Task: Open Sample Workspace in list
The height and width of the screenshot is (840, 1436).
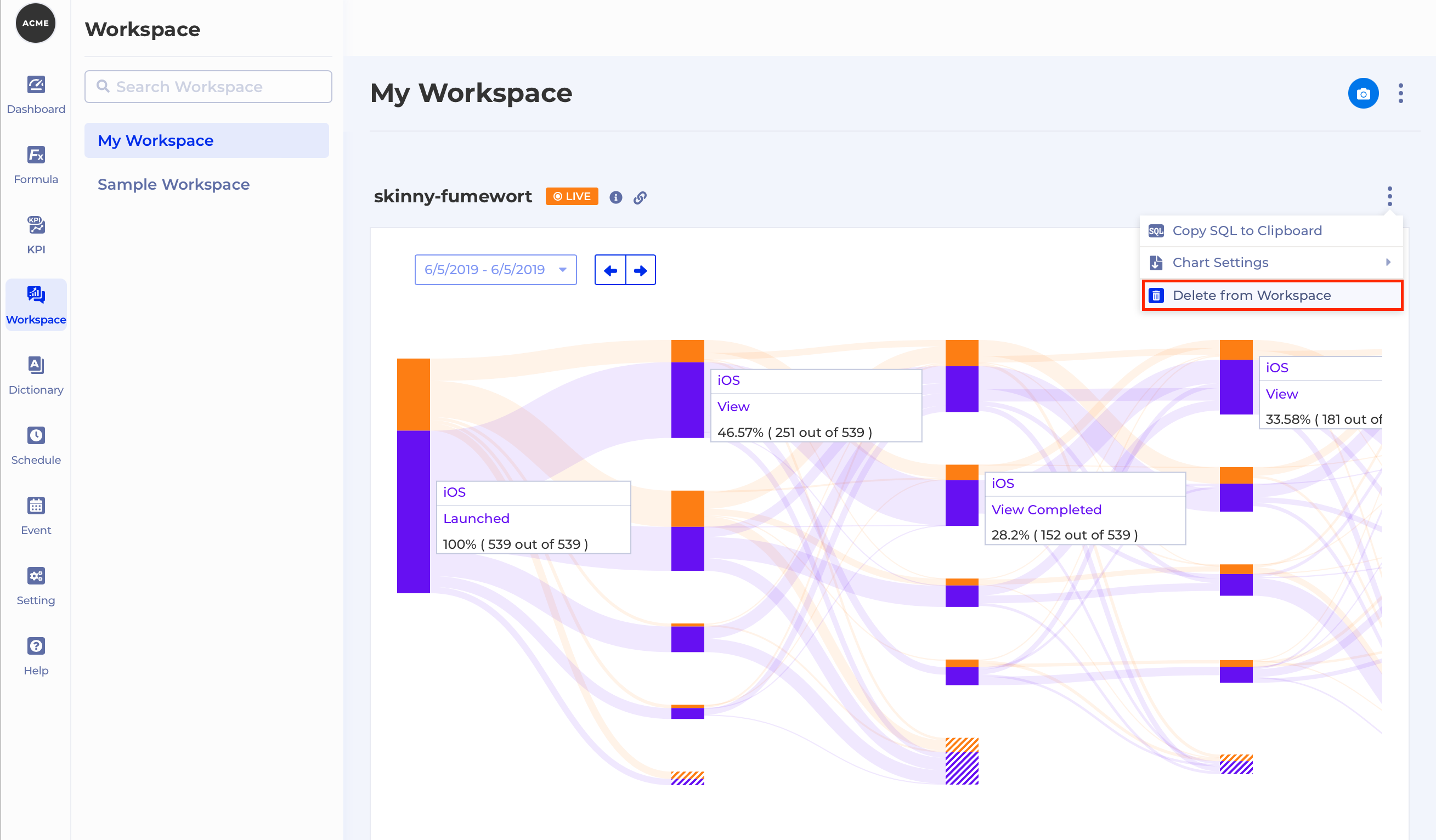Action: (173, 185)
